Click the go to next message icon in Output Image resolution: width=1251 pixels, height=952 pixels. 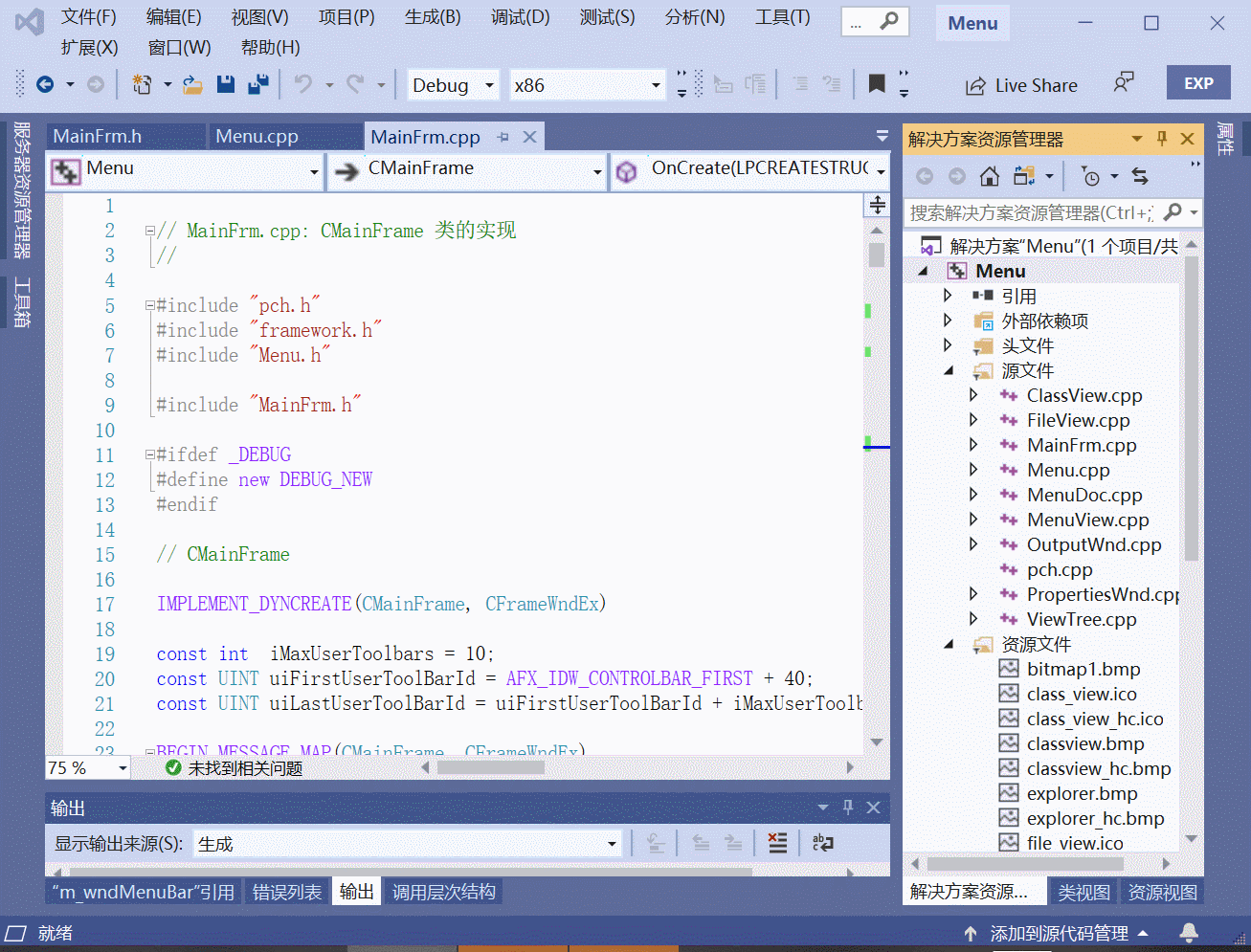[x=733, y=843]
